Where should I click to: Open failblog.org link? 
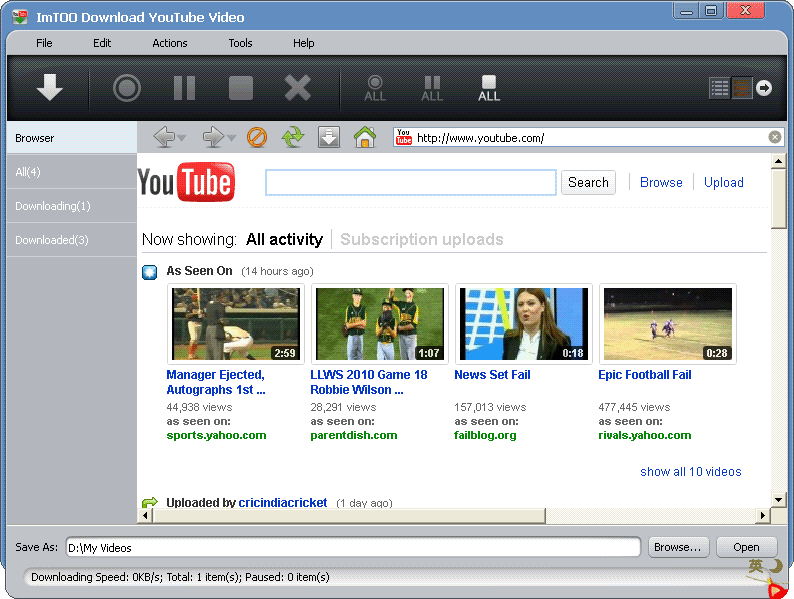(x=485, y=435)
